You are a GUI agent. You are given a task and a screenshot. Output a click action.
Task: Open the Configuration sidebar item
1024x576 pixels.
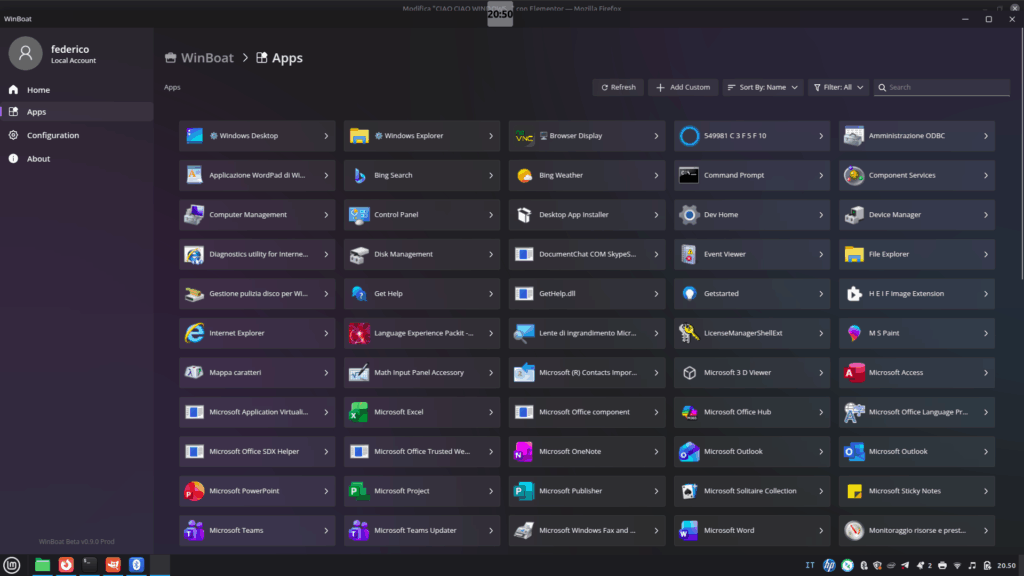(52, 135)
